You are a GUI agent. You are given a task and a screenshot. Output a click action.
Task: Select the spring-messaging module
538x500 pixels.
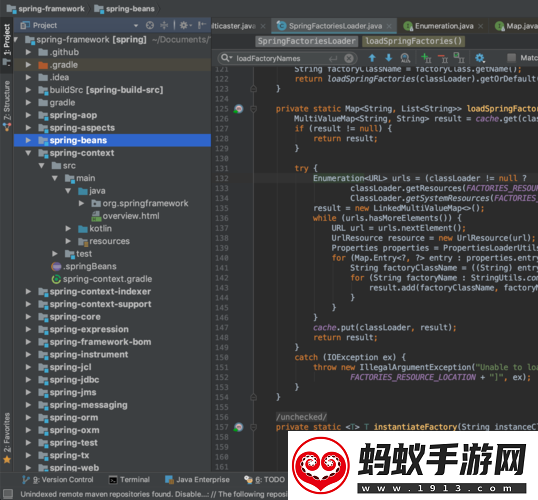[x=83, y=405]
